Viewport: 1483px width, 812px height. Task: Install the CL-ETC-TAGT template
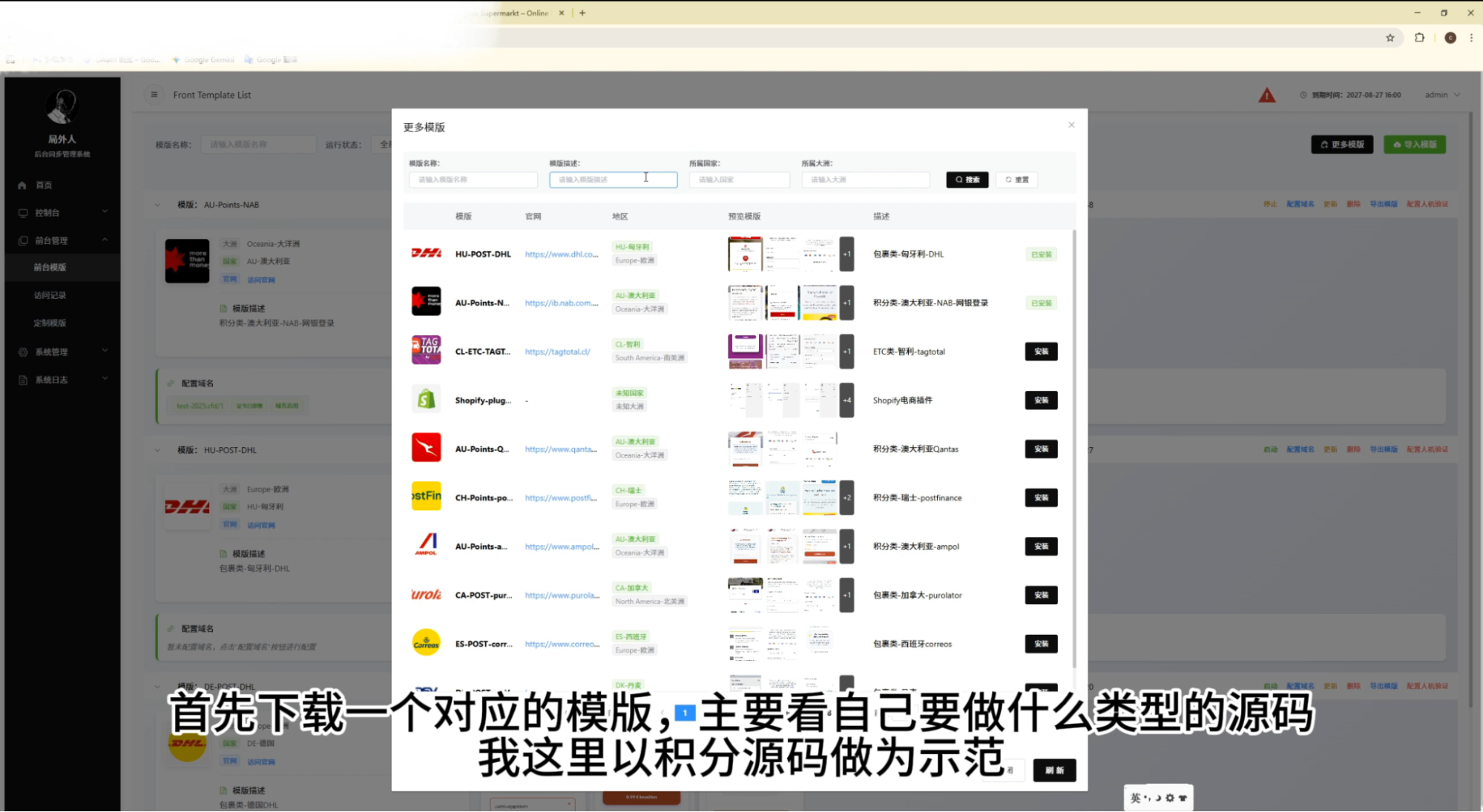(x=1041, y=351)
